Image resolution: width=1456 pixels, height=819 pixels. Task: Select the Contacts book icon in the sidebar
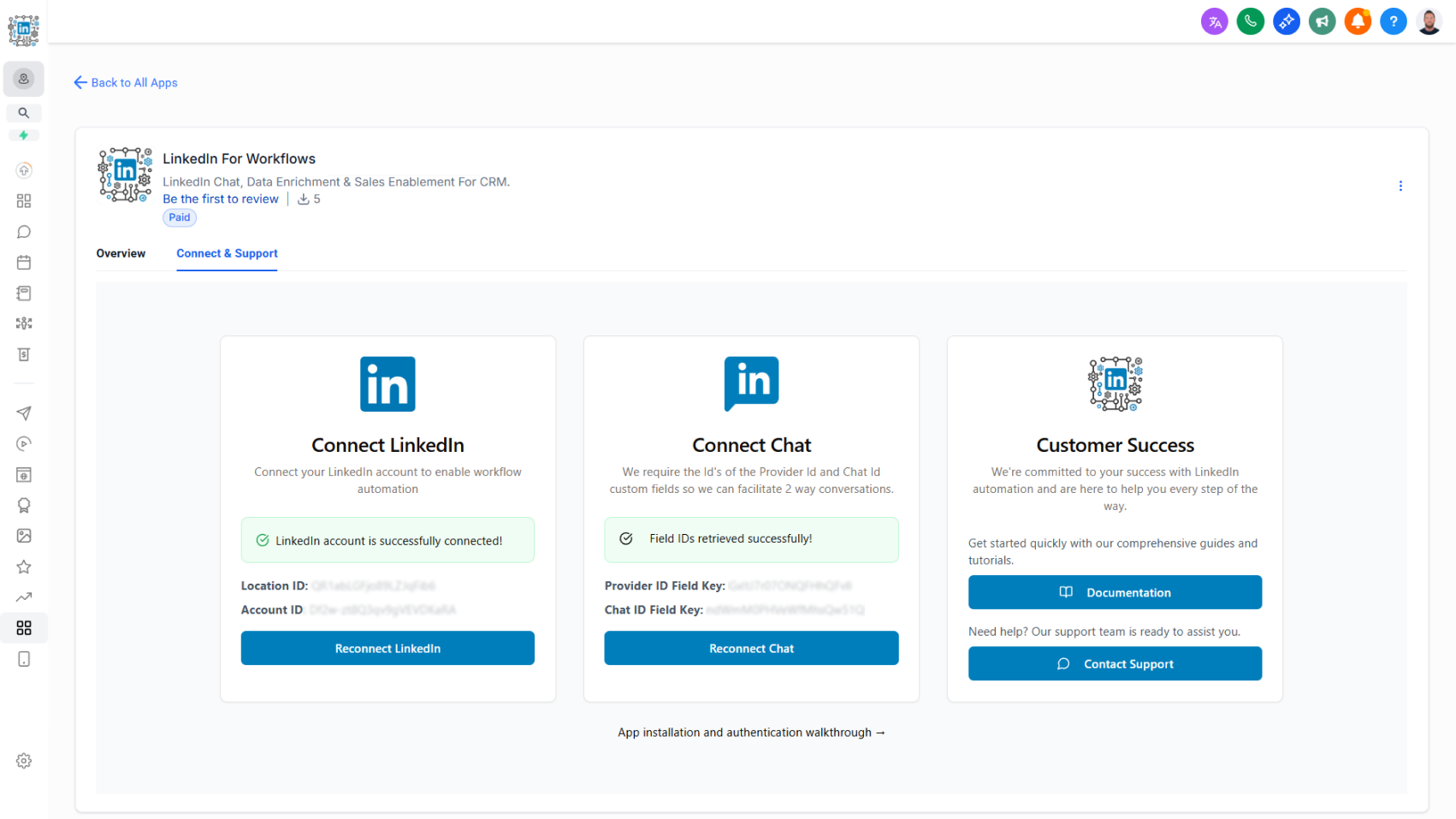pyautogui.click(x=24, y=293)
